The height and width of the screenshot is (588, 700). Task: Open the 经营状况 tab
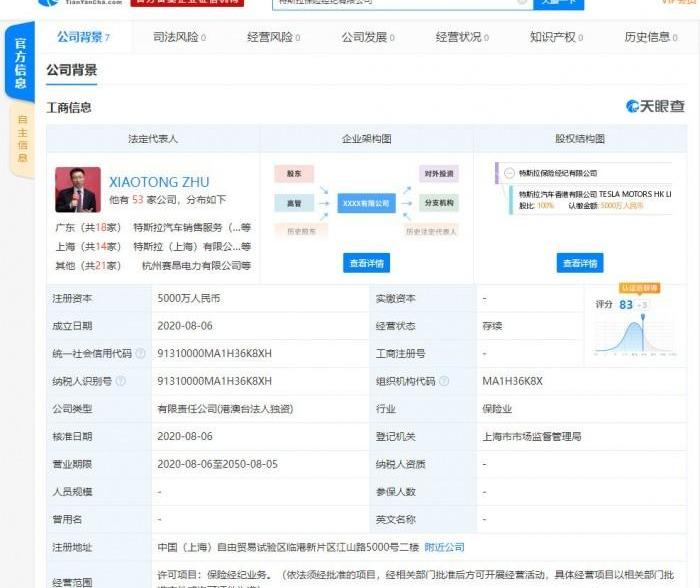[x=462, y=37]
